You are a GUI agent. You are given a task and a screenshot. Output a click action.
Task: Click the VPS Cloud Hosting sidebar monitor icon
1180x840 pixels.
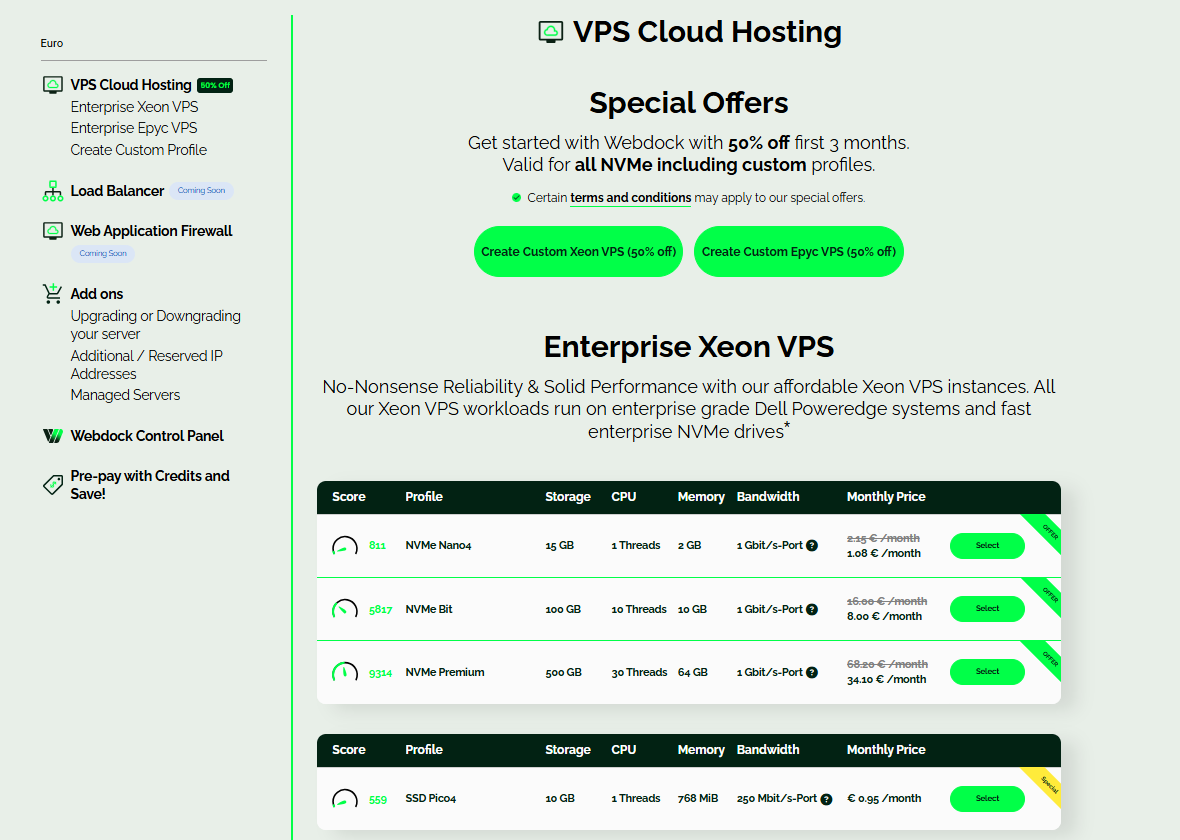tap(53, 85)
